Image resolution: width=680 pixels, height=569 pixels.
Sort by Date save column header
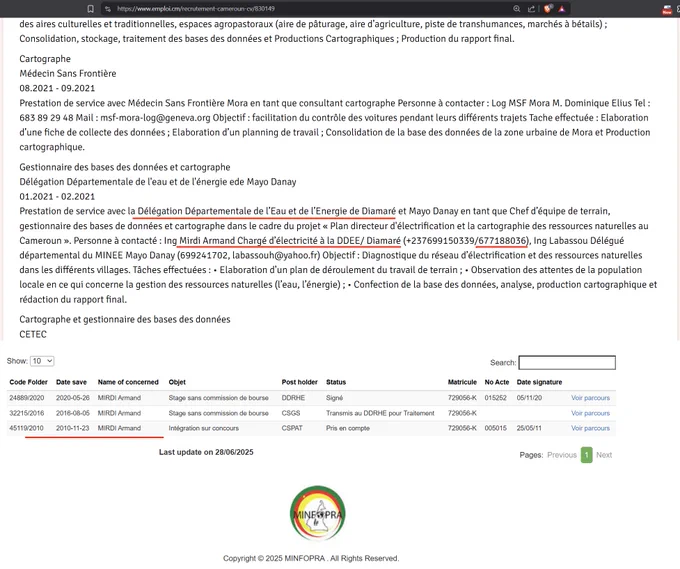tap(71, 382)
